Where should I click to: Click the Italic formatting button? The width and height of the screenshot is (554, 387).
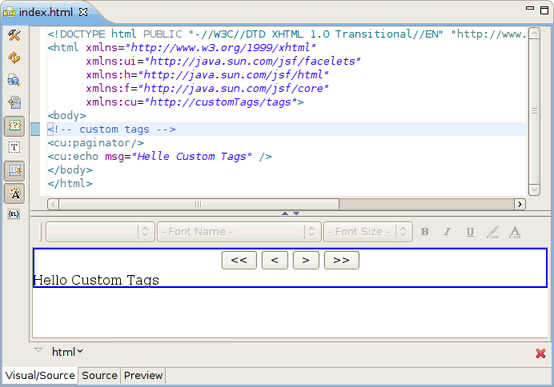point(447,232)
